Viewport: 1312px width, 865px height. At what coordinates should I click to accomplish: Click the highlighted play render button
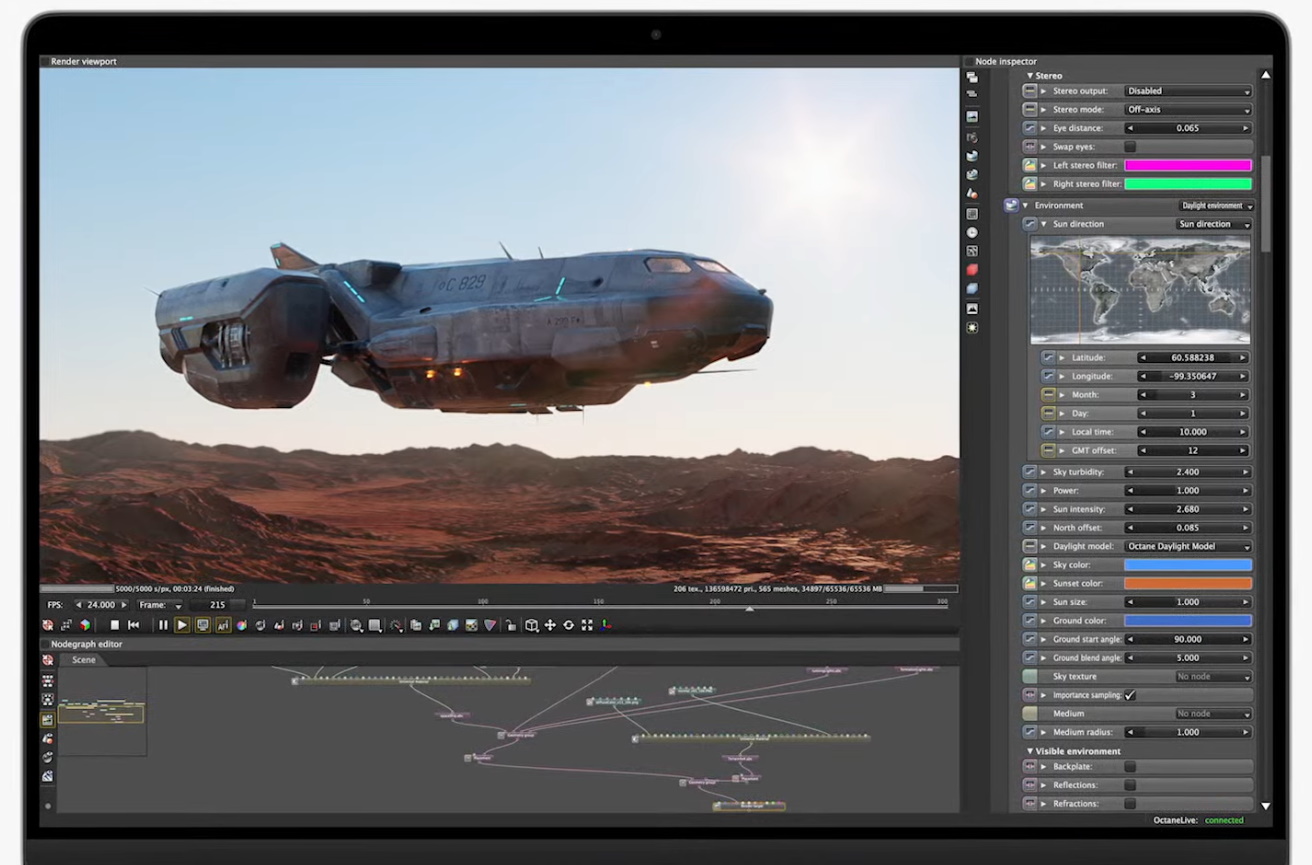tap(182, 625)
